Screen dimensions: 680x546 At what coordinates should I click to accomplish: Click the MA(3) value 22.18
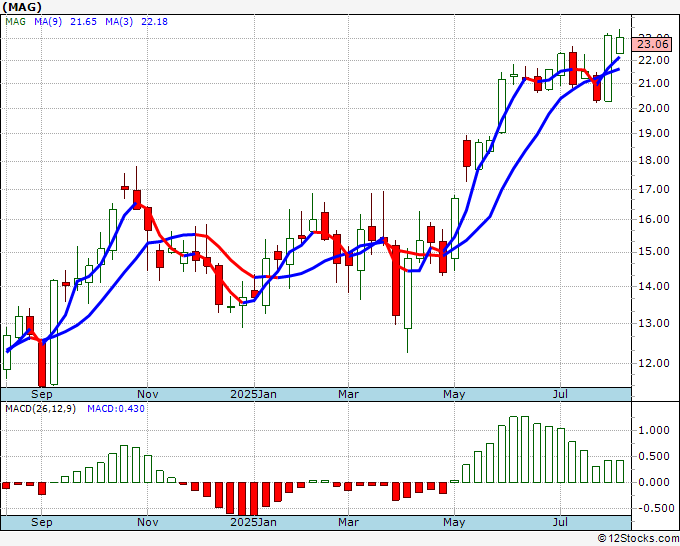click(154, 22)
